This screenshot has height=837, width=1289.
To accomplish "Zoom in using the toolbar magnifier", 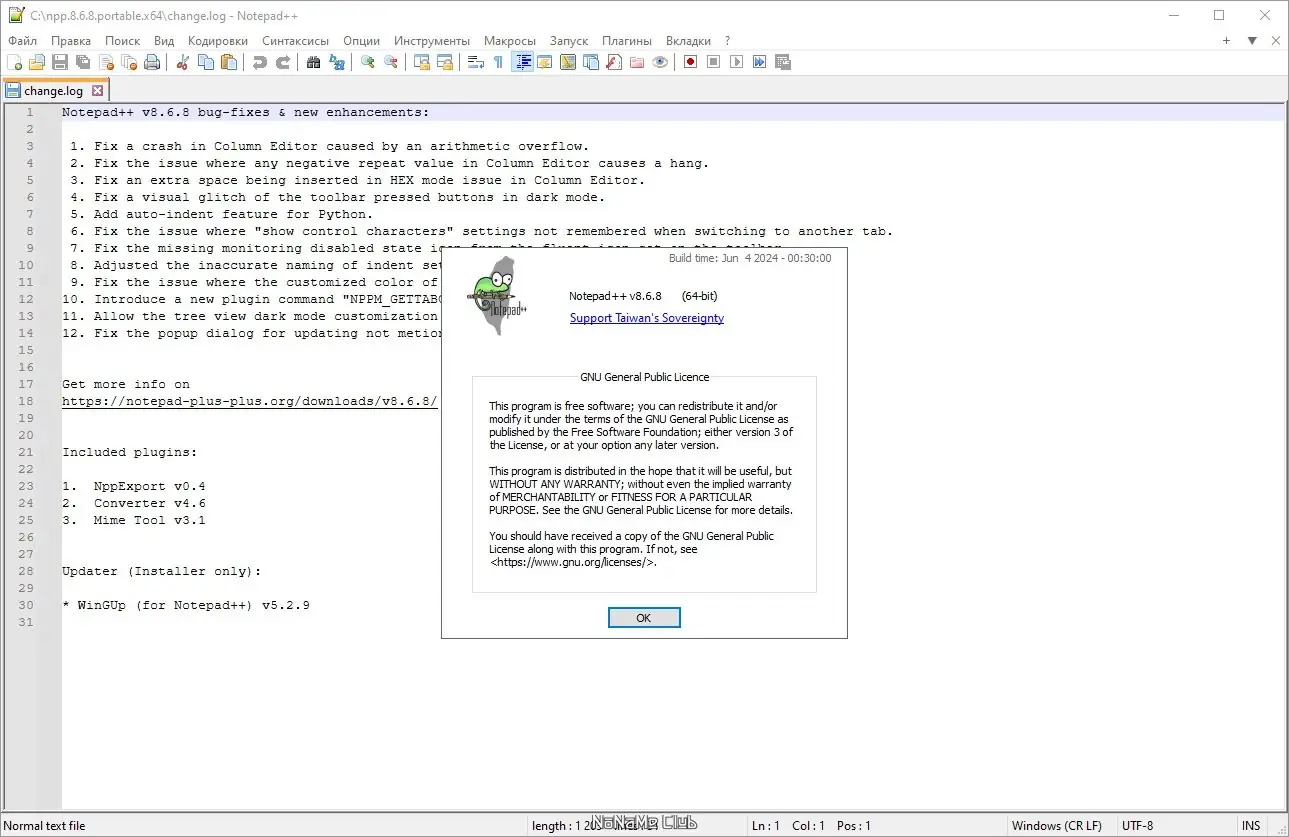I will click(368, 62).
